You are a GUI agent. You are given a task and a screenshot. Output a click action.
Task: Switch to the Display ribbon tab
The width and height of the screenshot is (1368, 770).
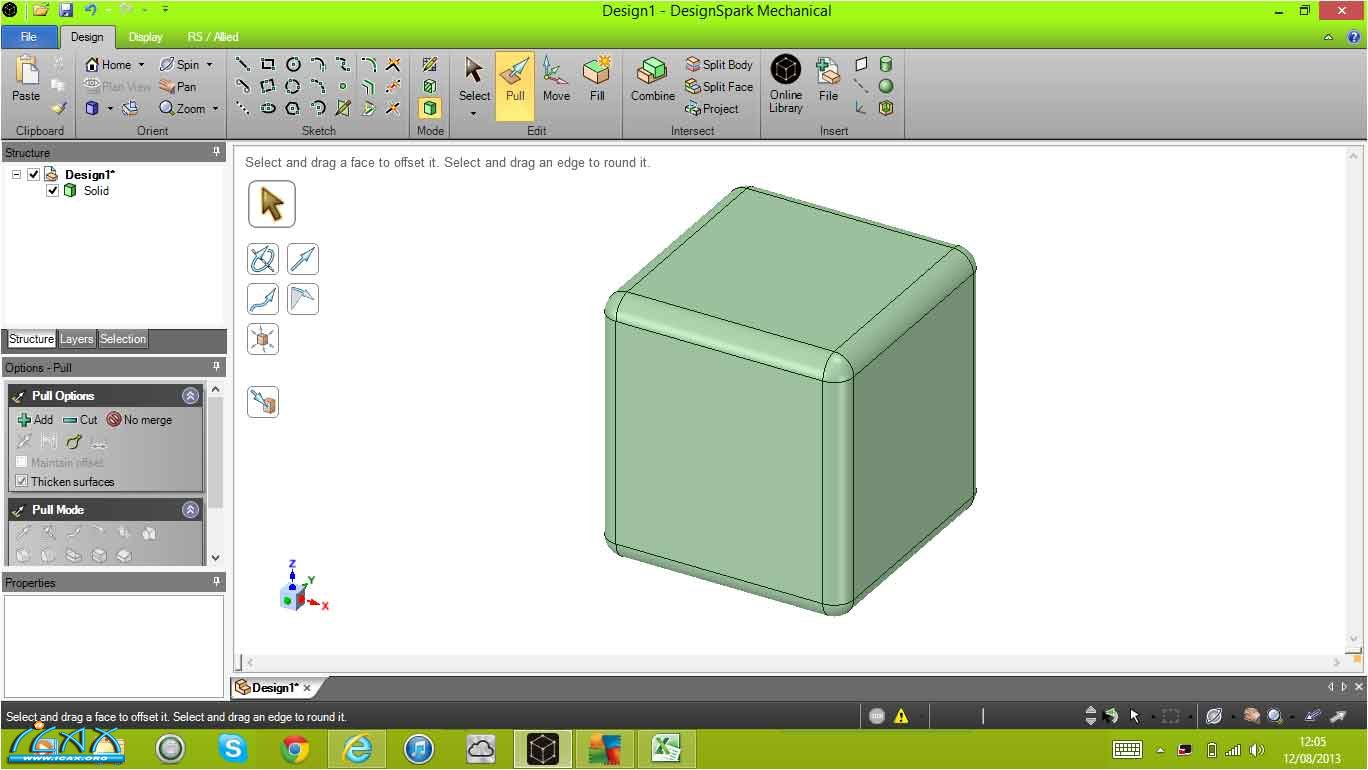pyautogui.click(x=145, y=37)
